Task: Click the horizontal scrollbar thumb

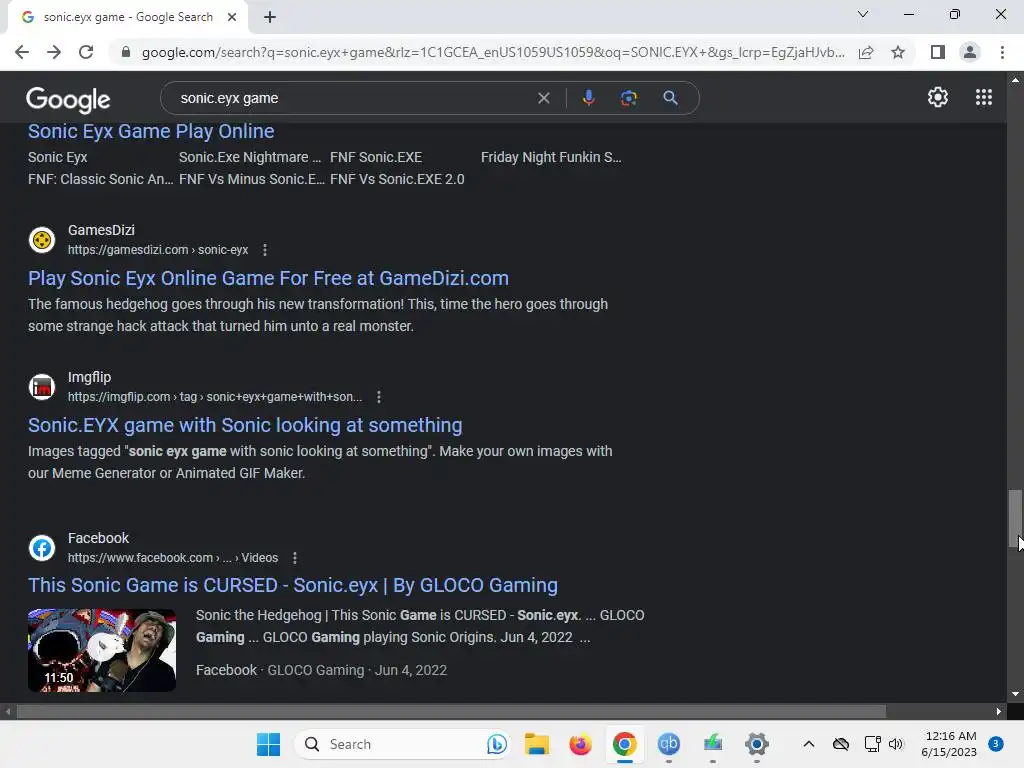Action: (x=451, y=711)
